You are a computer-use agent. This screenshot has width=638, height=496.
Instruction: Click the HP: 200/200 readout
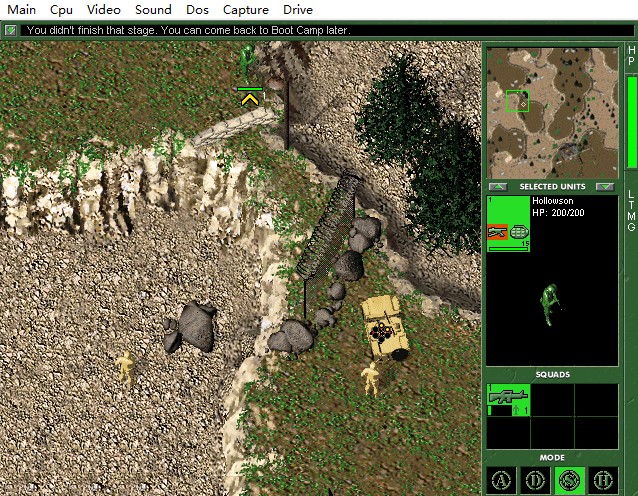[558, 212]
